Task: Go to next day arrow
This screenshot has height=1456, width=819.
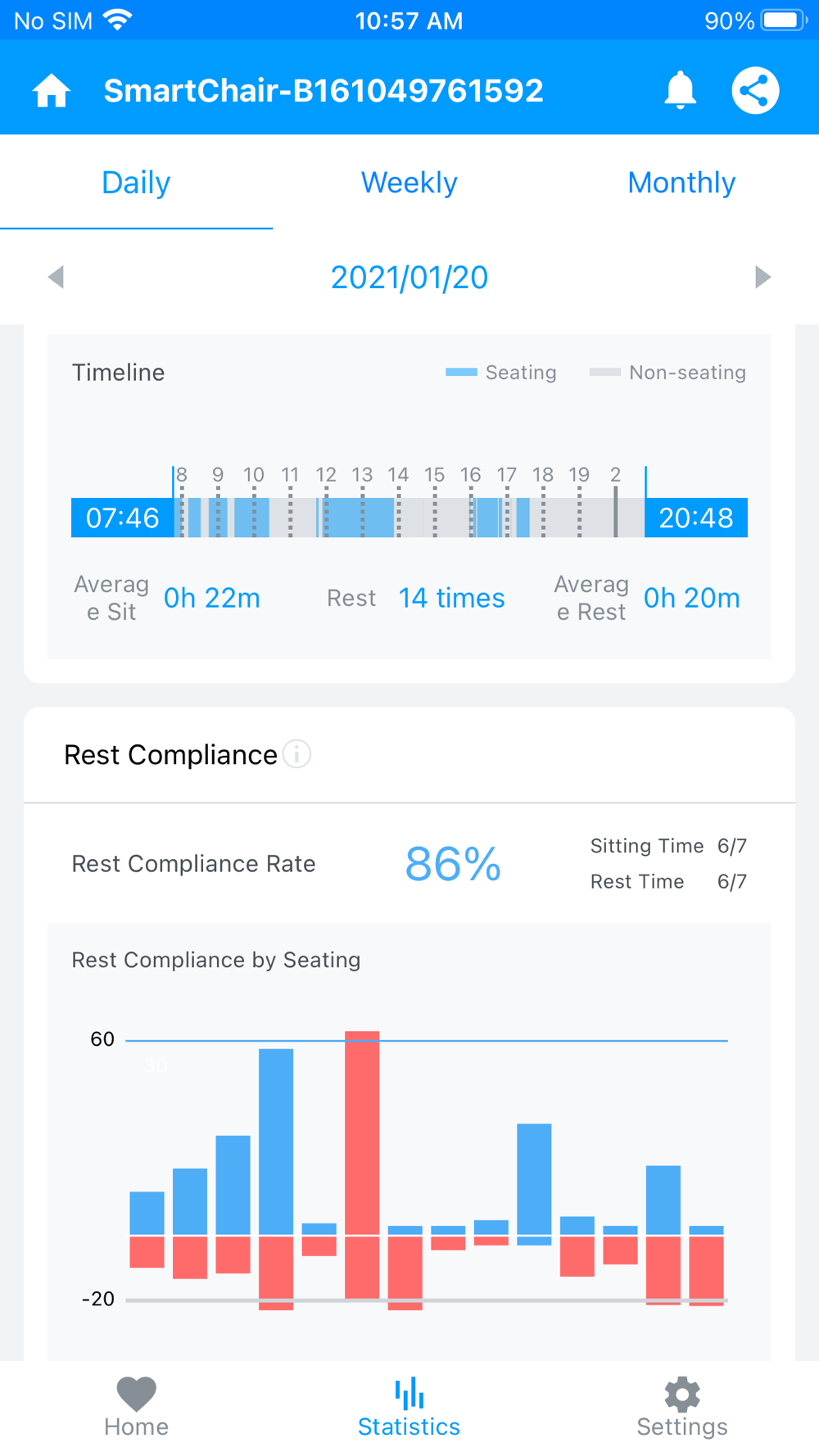Action: 762,277
